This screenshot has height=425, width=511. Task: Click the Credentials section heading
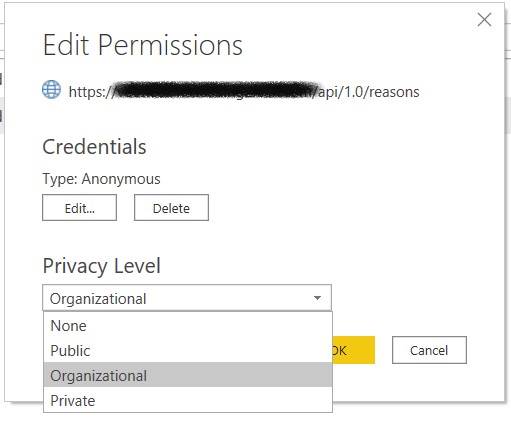(x=94, y=147)
